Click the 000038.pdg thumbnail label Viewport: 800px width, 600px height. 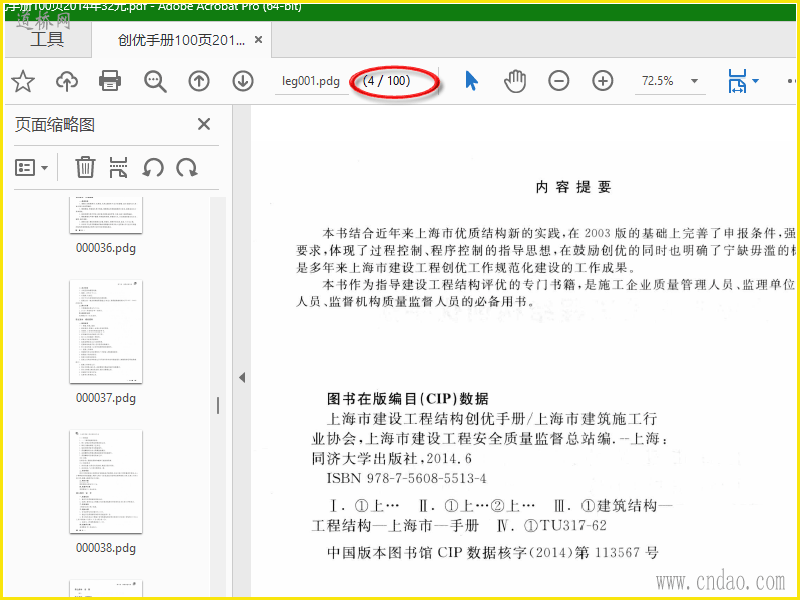106,548
